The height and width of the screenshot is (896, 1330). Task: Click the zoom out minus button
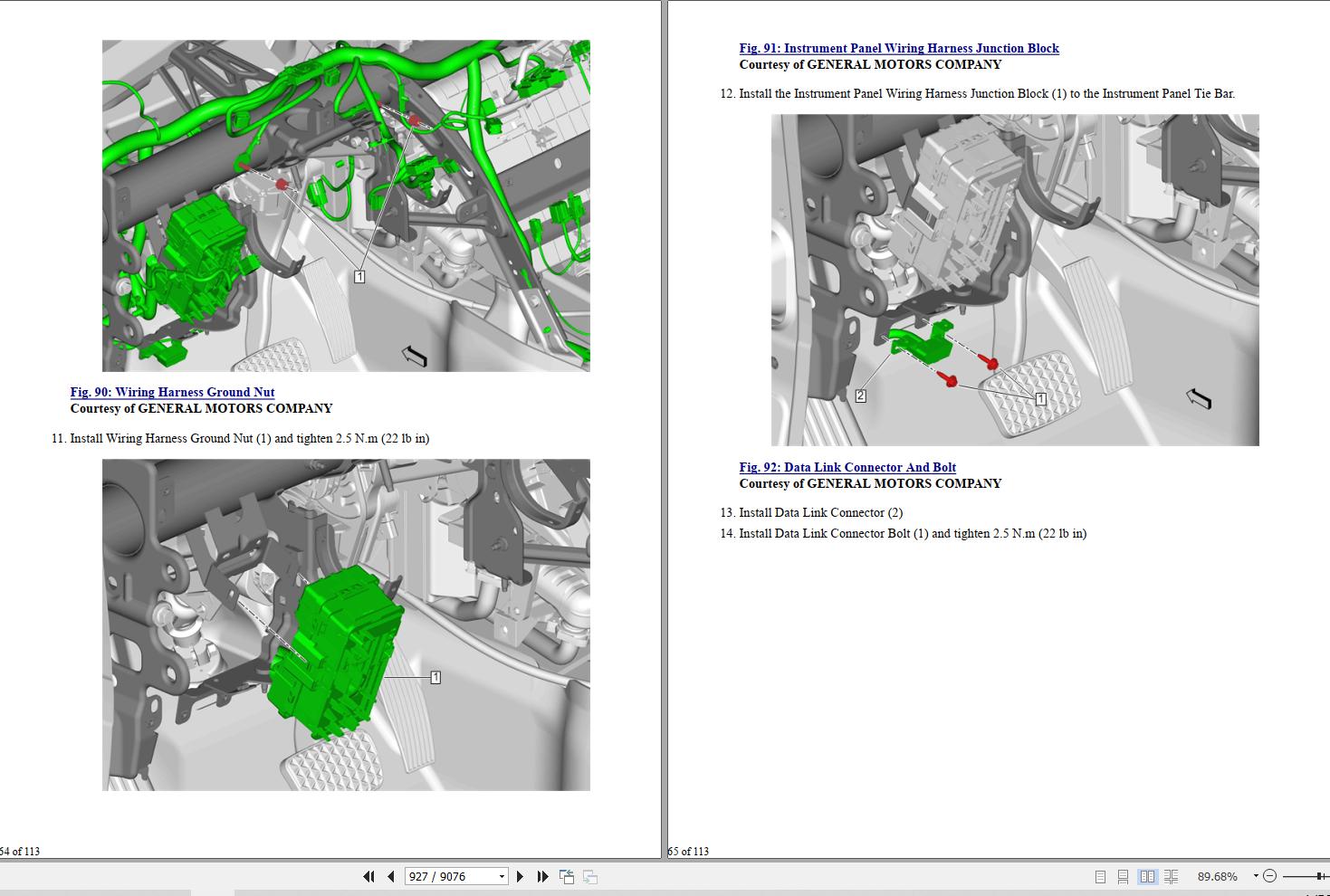pyautogui.click(x=1269, y=876)
